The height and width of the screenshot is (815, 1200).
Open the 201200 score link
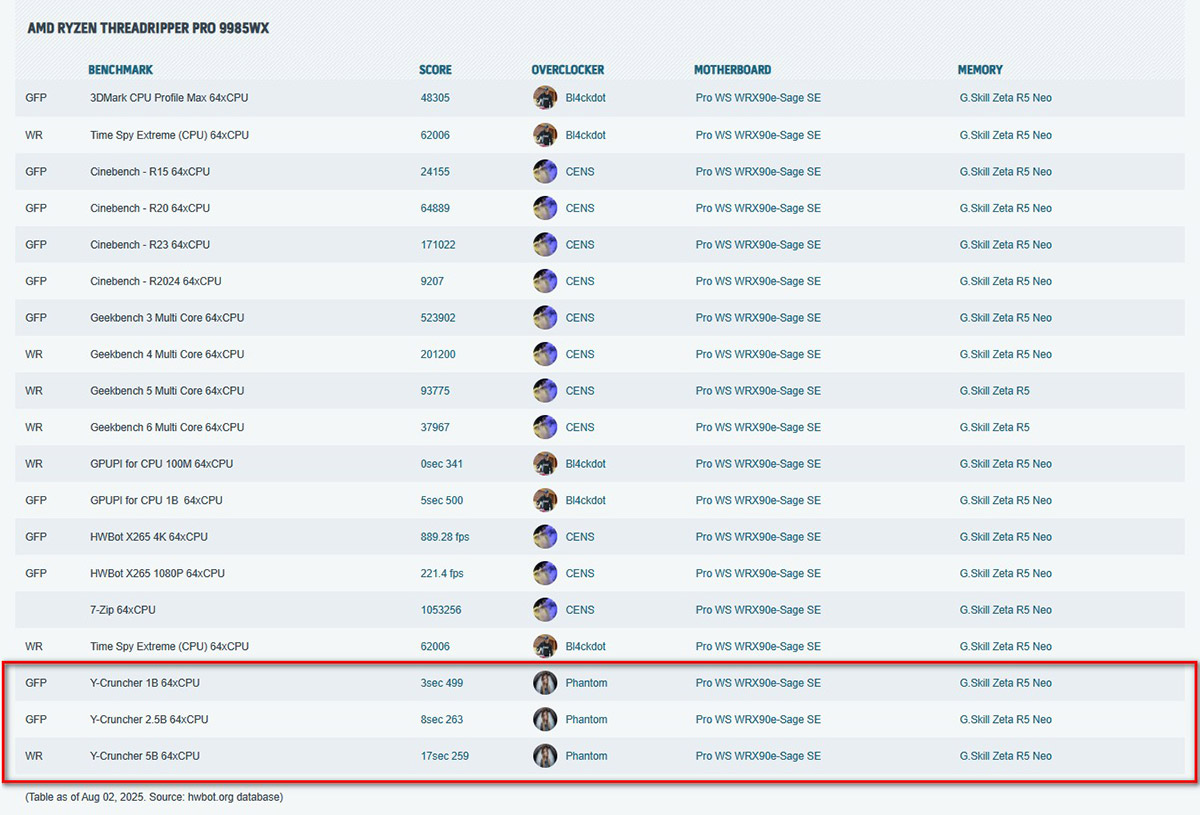[438, 354]
